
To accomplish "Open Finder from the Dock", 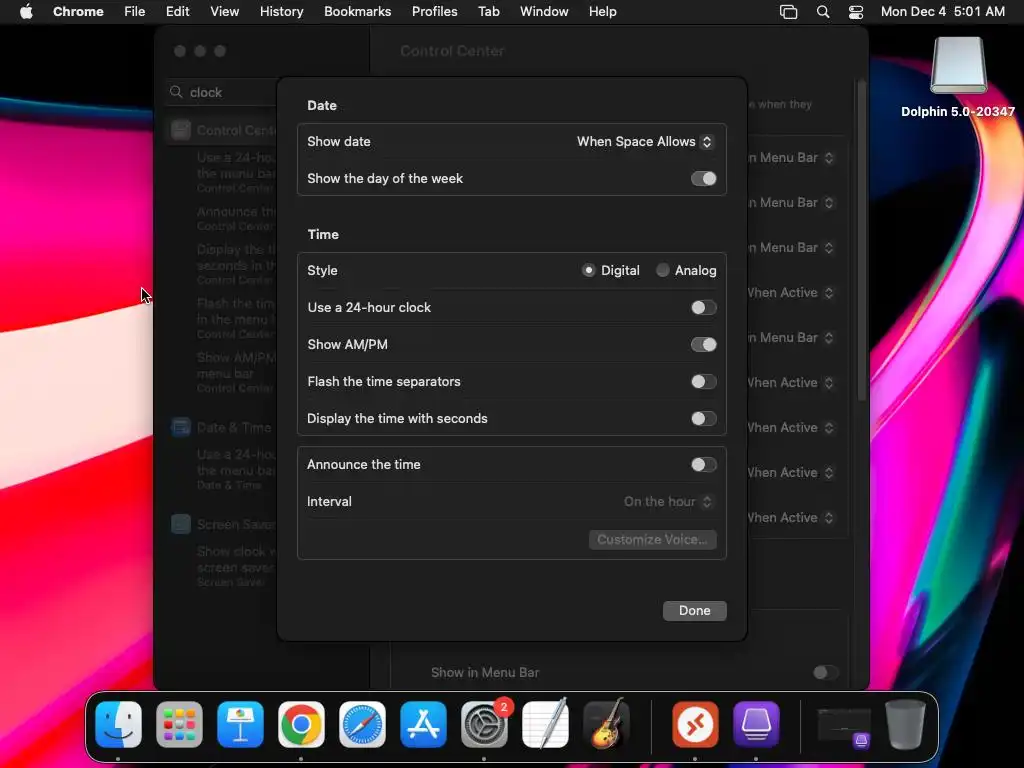I will click(118, 724).
